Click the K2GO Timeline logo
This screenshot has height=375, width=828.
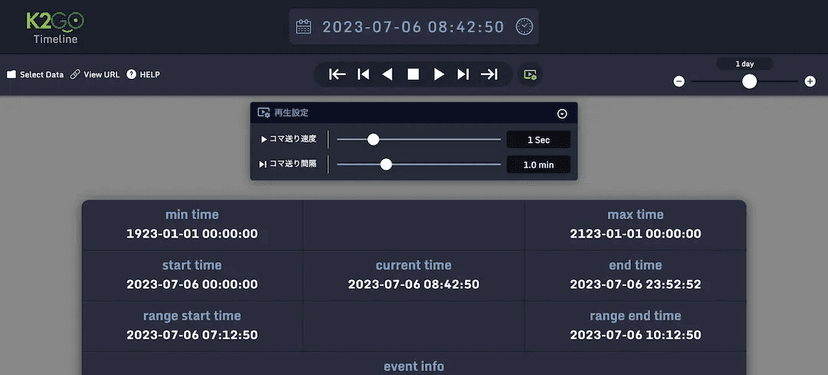point(55,28)
